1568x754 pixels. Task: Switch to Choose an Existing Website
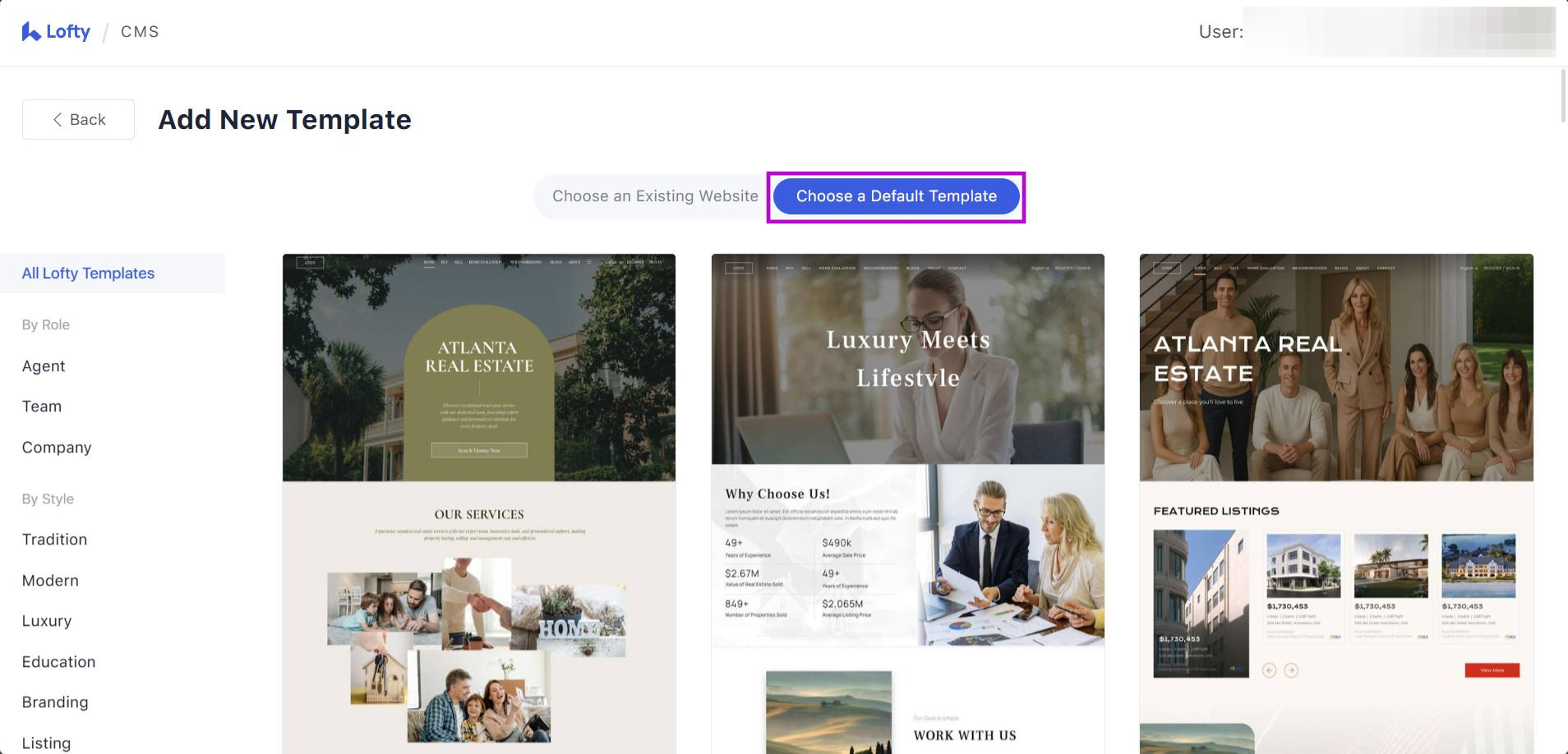655,195
